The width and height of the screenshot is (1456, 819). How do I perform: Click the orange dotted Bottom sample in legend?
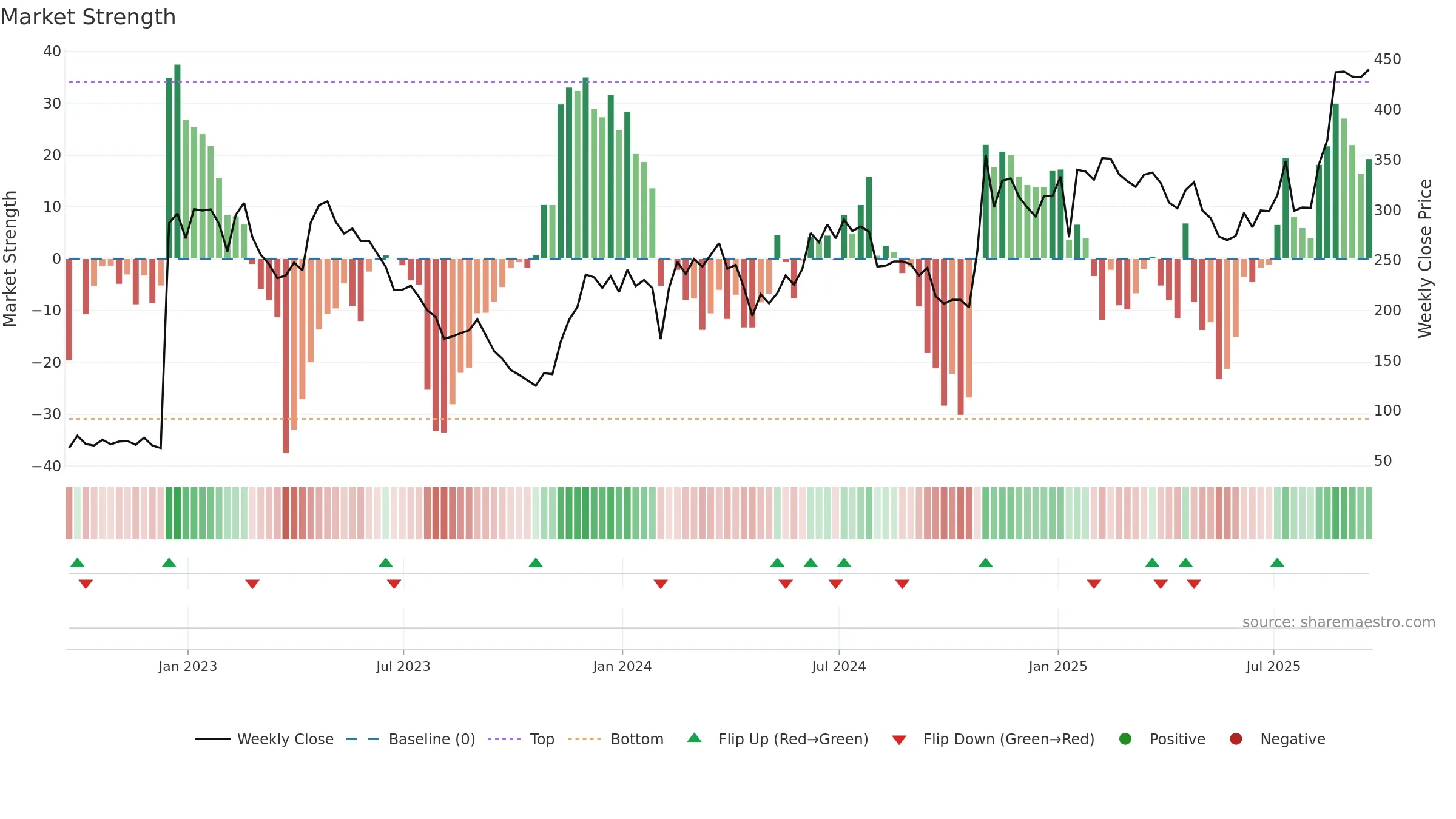tap(585, 739)
